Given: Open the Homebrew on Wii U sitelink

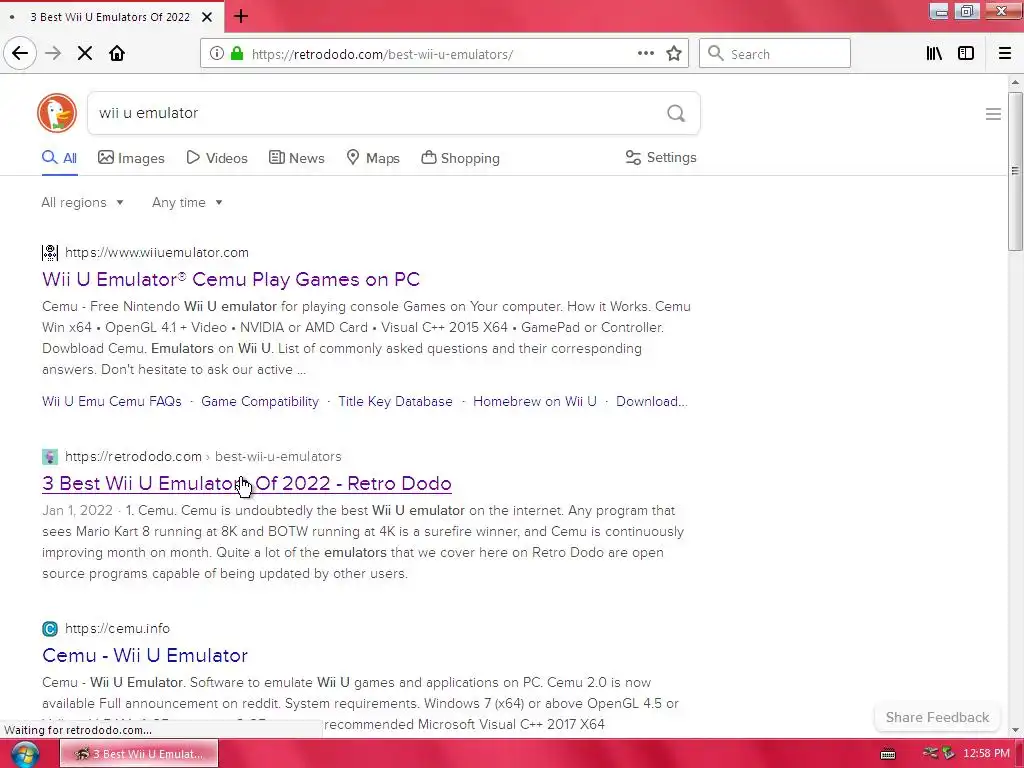Looking at the screenshot, I should pos(535,401).
